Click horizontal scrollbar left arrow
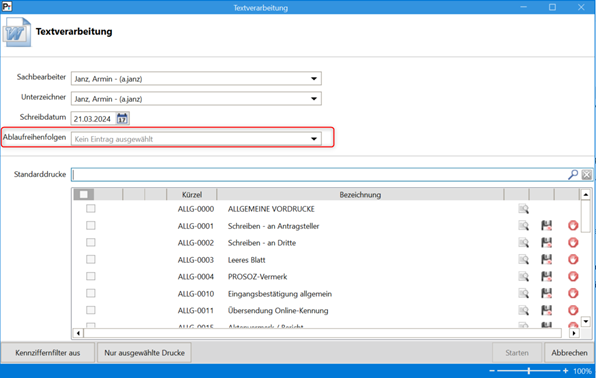This screenshot has height=378, width=596. coord(78,333)
